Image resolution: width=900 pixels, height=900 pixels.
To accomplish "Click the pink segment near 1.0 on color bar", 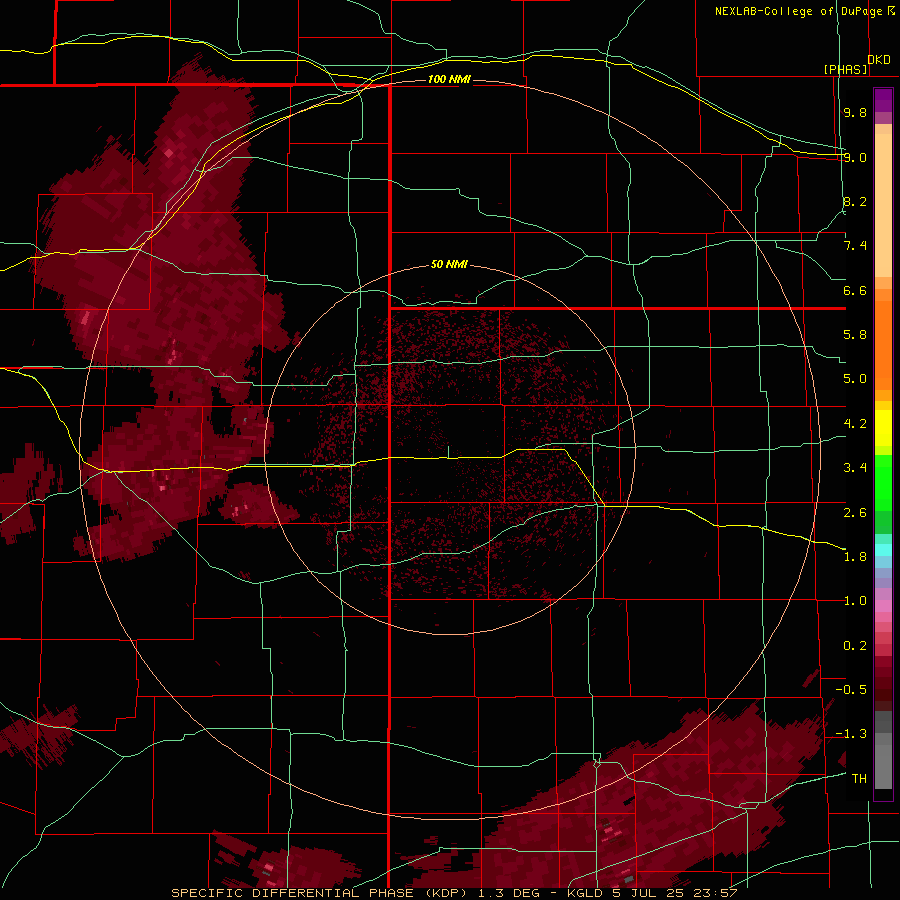I will click(883, 606).
